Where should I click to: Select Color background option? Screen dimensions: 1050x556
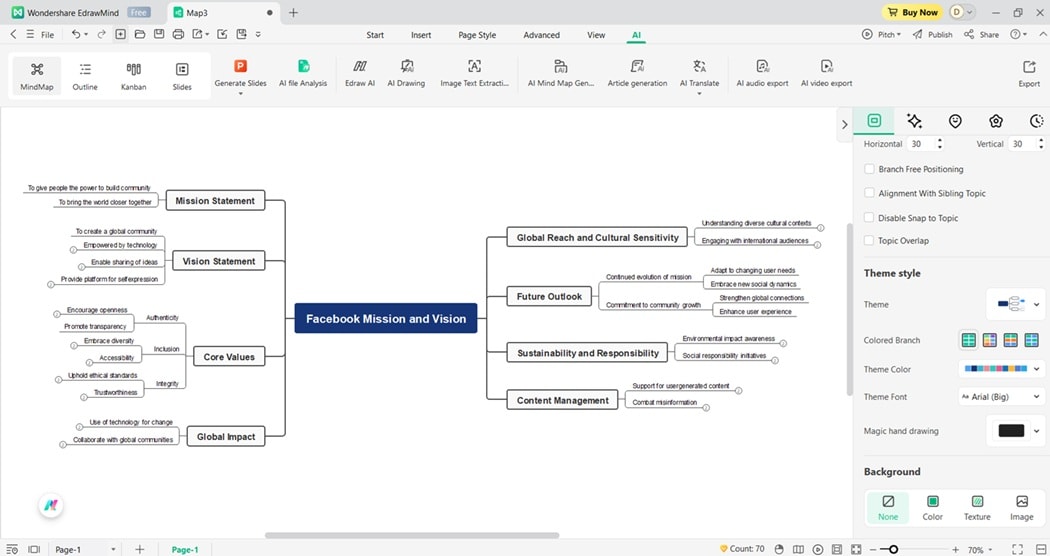932,508
